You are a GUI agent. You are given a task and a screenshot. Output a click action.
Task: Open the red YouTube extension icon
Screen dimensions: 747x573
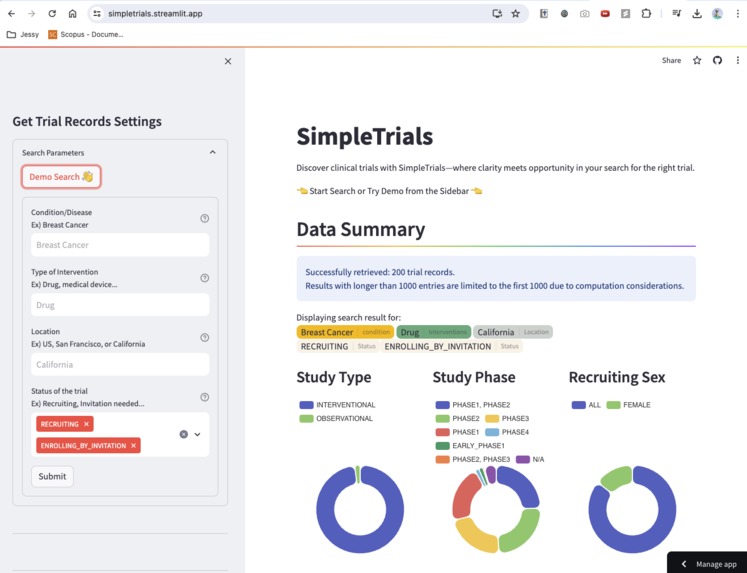(x=605, y=14)
